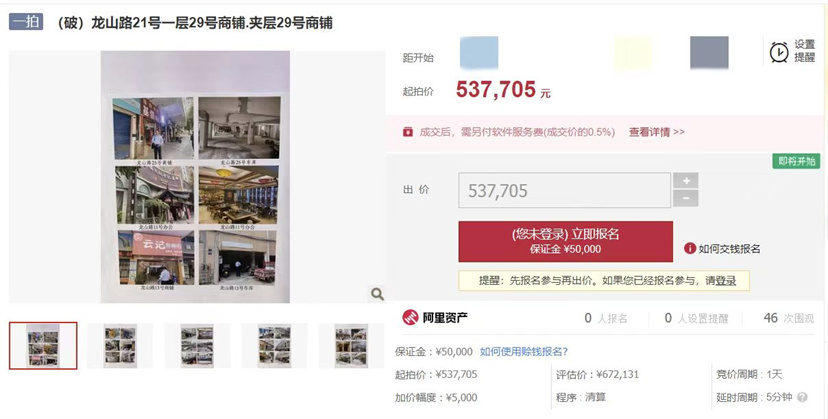Click the 阿里资产 logo icon

tap(410, 318)
